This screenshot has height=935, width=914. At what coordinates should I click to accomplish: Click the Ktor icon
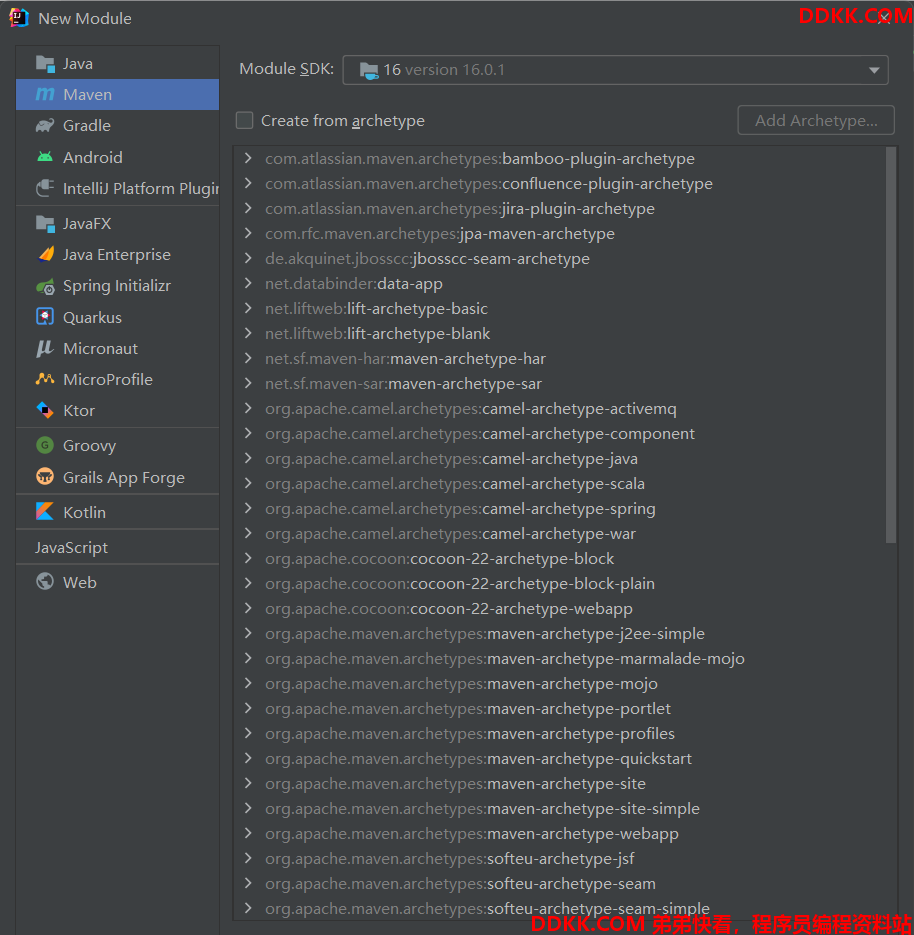pos(45,410)
